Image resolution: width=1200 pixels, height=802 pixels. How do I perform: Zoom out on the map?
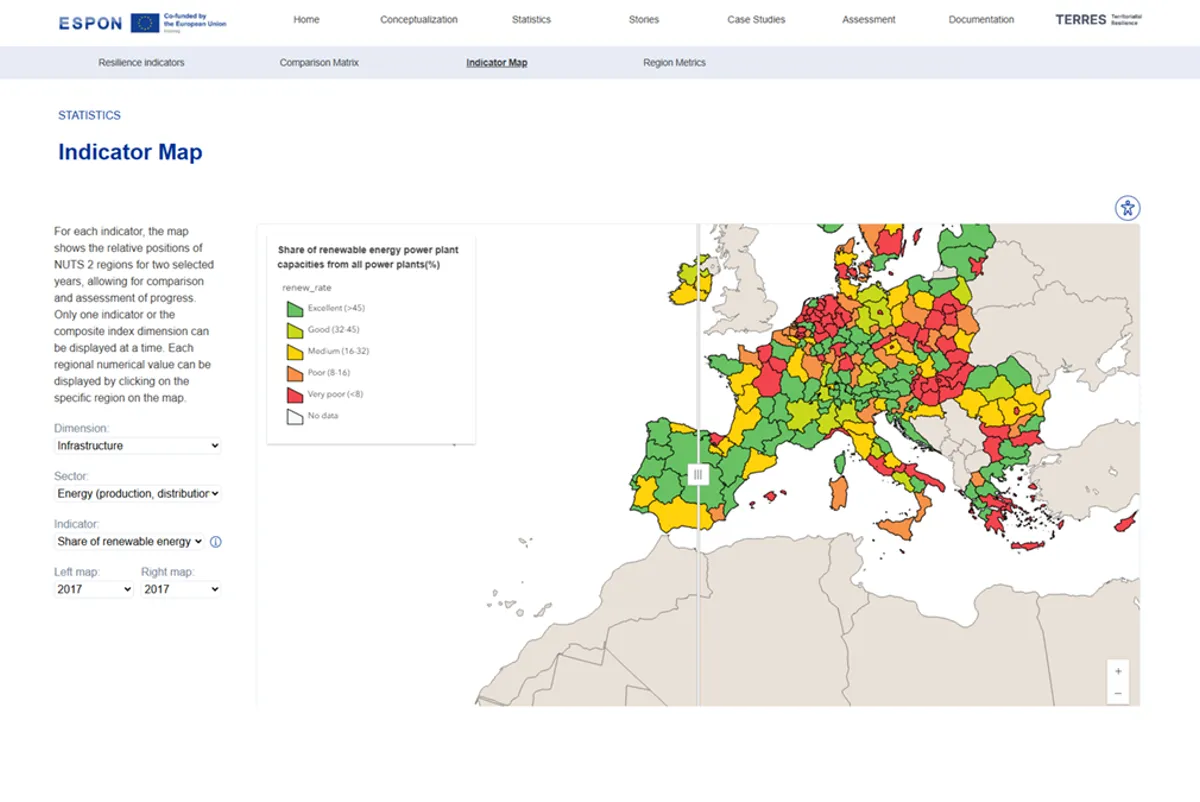(x=1117, y=691)
